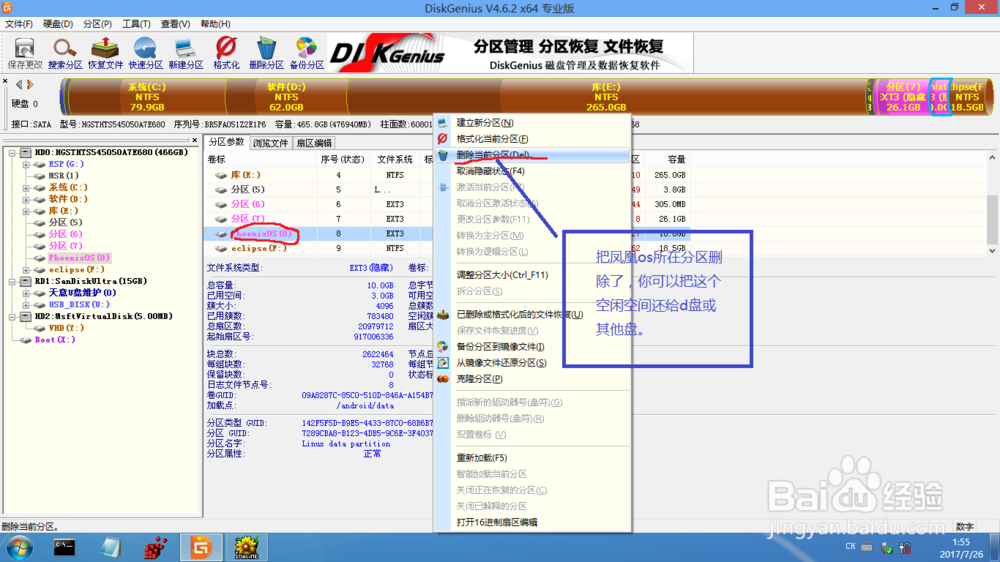This screenshot has width=1000, height=562.
Task: Open the 工具(T) menu
Action: click(x=136, y=24)
